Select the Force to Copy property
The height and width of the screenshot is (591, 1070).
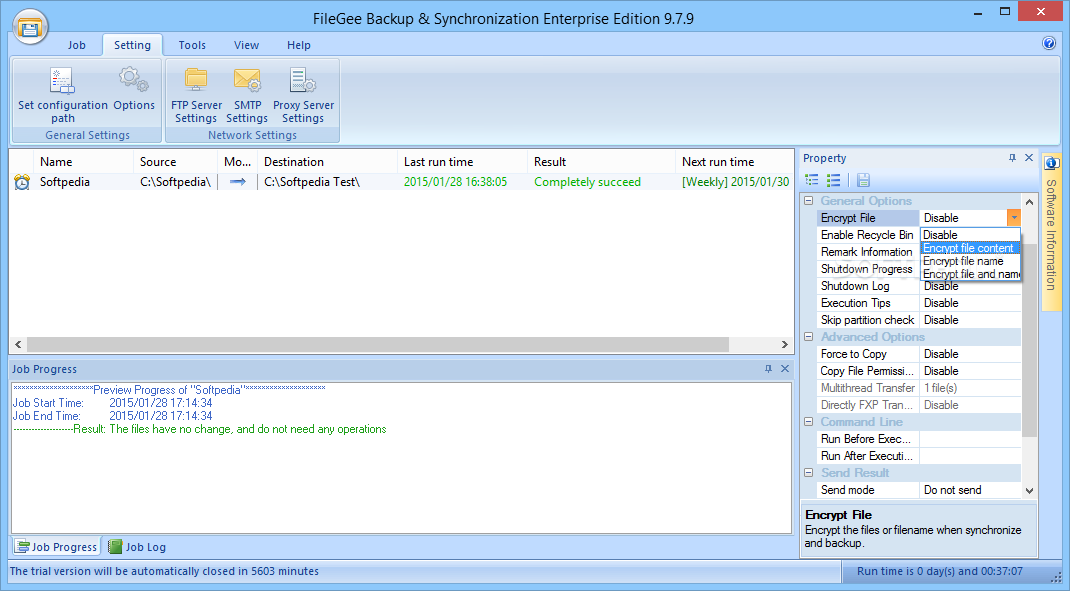tap(867, 354)
